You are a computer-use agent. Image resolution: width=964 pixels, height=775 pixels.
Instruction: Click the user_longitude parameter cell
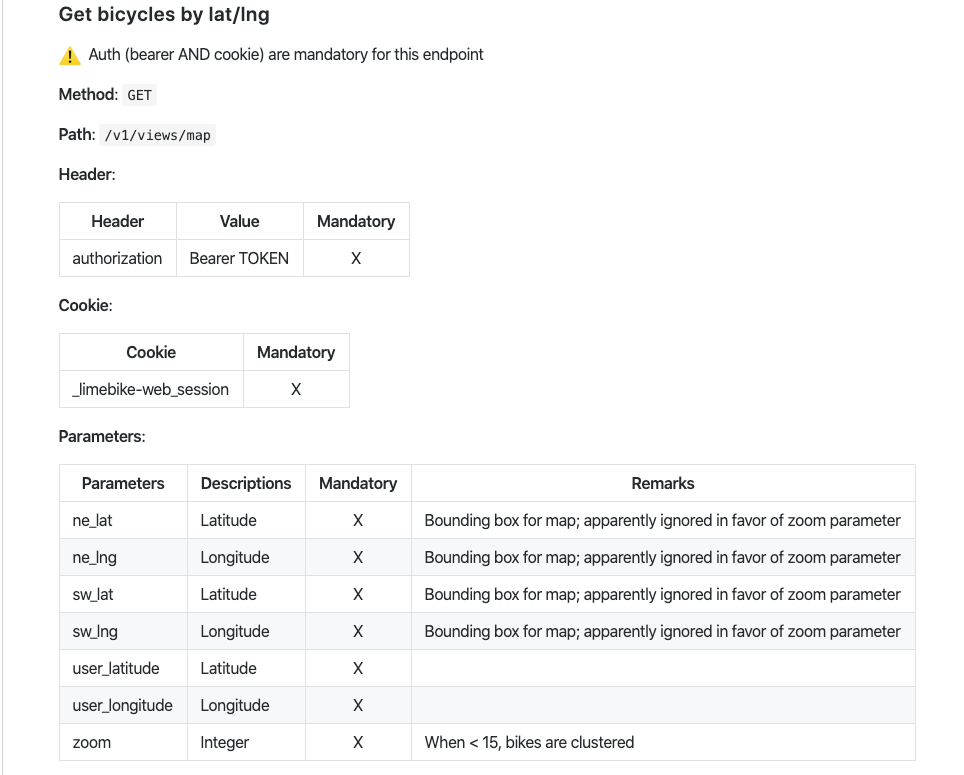(x=122, y=705)
